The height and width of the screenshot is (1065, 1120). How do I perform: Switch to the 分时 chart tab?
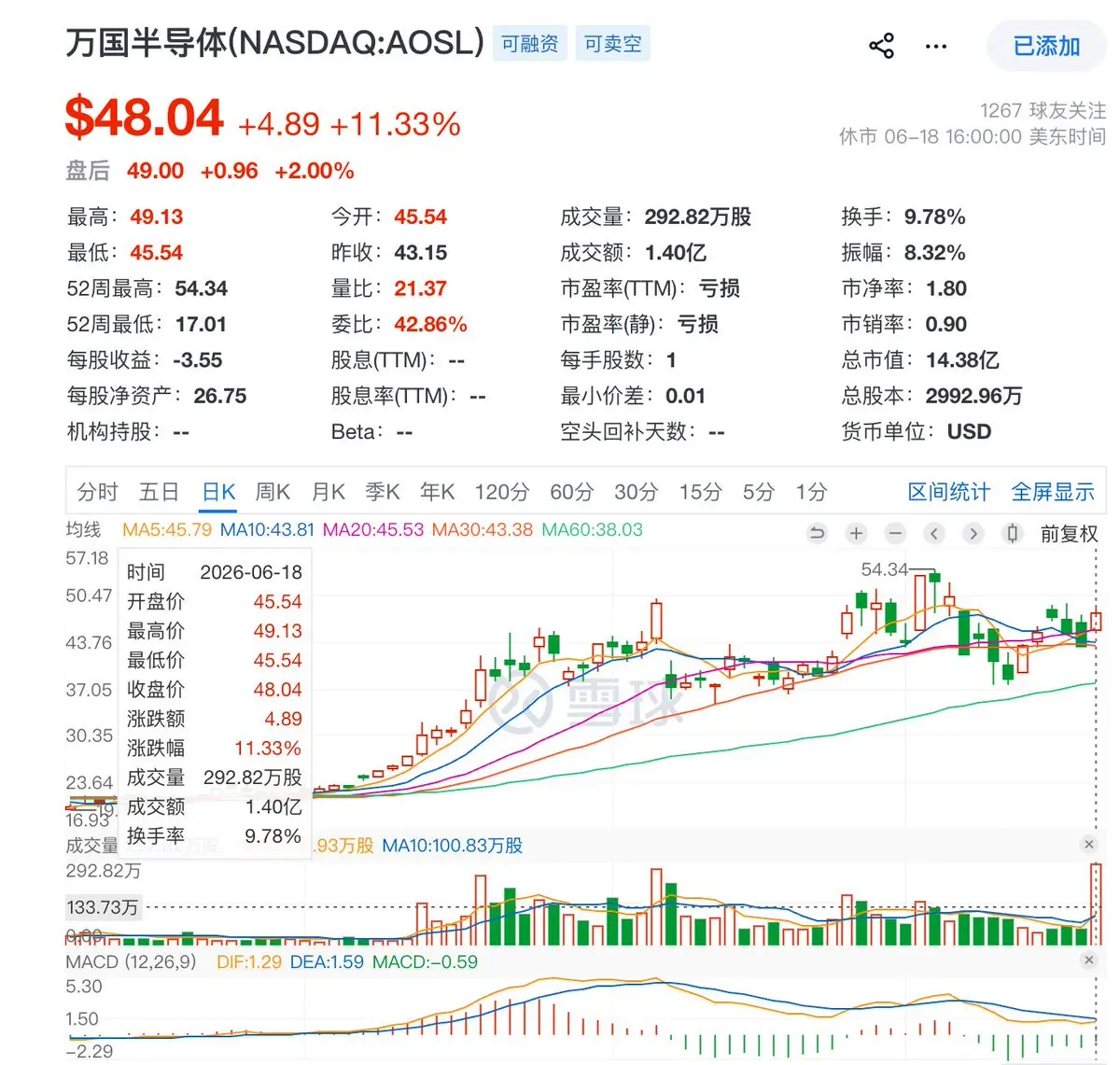pyautogui.click(x=98, y=492)
